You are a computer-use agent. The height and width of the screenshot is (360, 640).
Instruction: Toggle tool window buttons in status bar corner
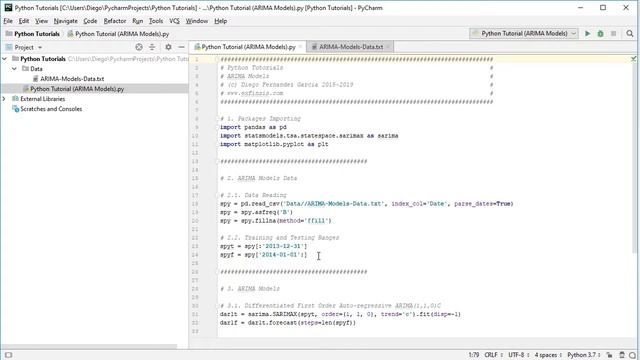[8, 355]
